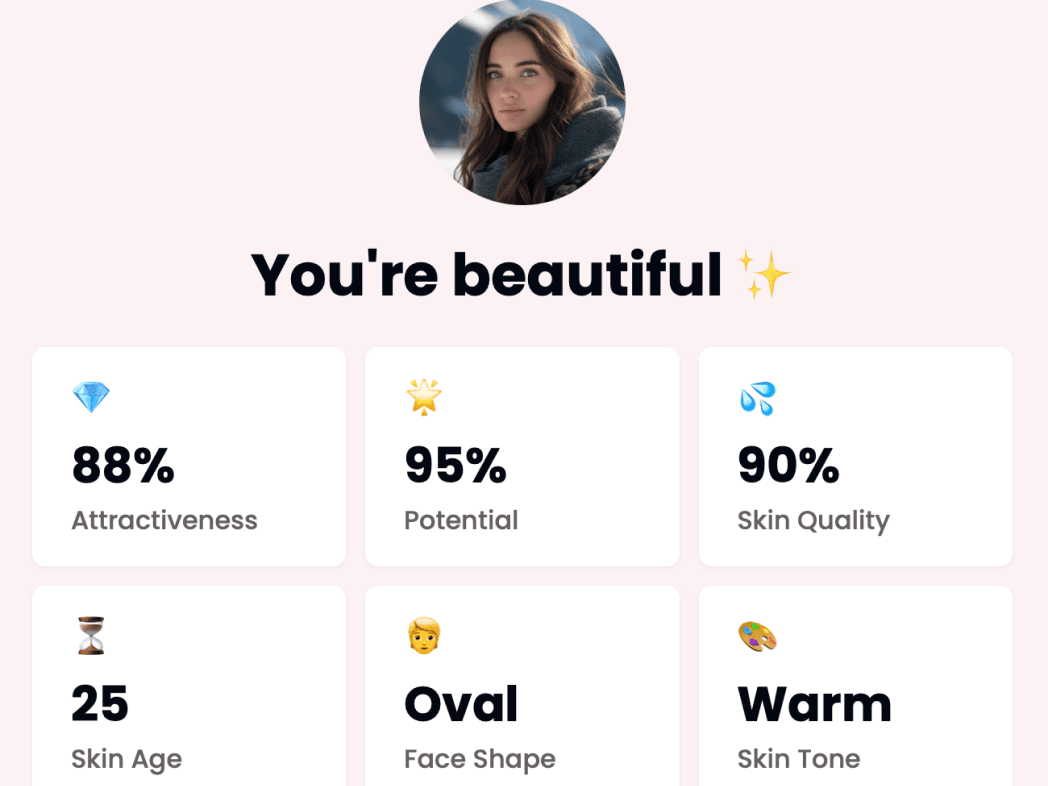1048x786 pixels.
Task: Select the glowing star icon above Potential
Action: [x=424, y=396]
